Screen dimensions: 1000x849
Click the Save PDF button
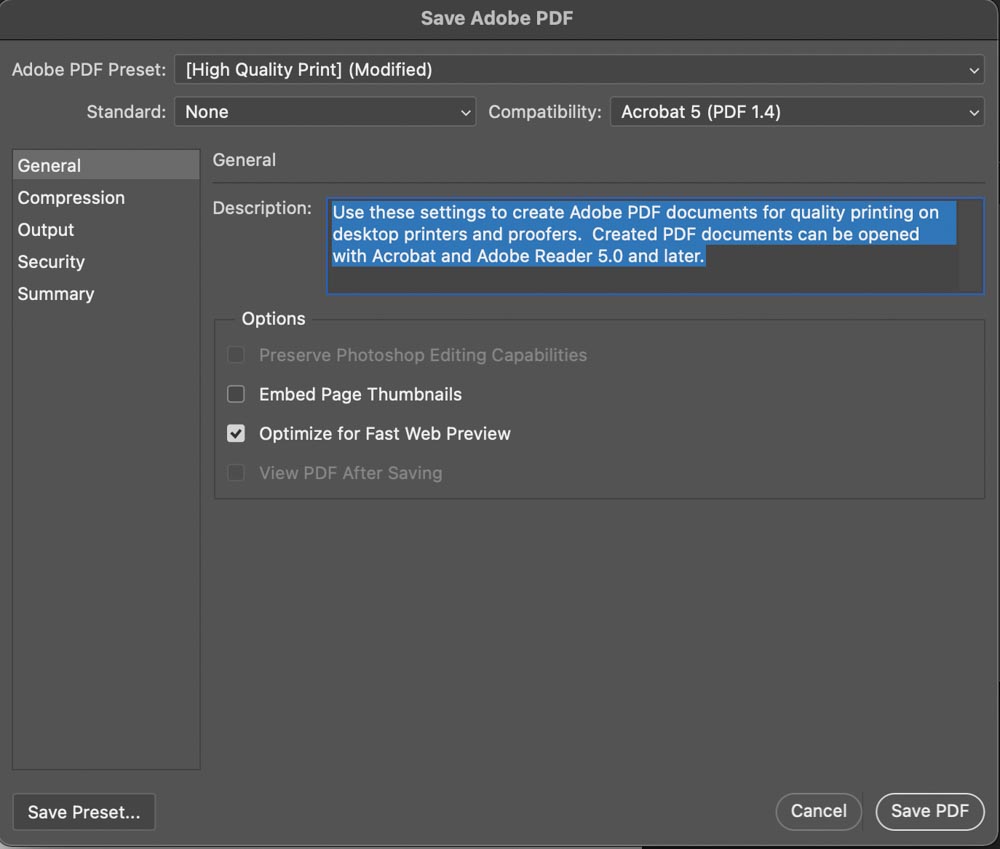coord(929,811)
